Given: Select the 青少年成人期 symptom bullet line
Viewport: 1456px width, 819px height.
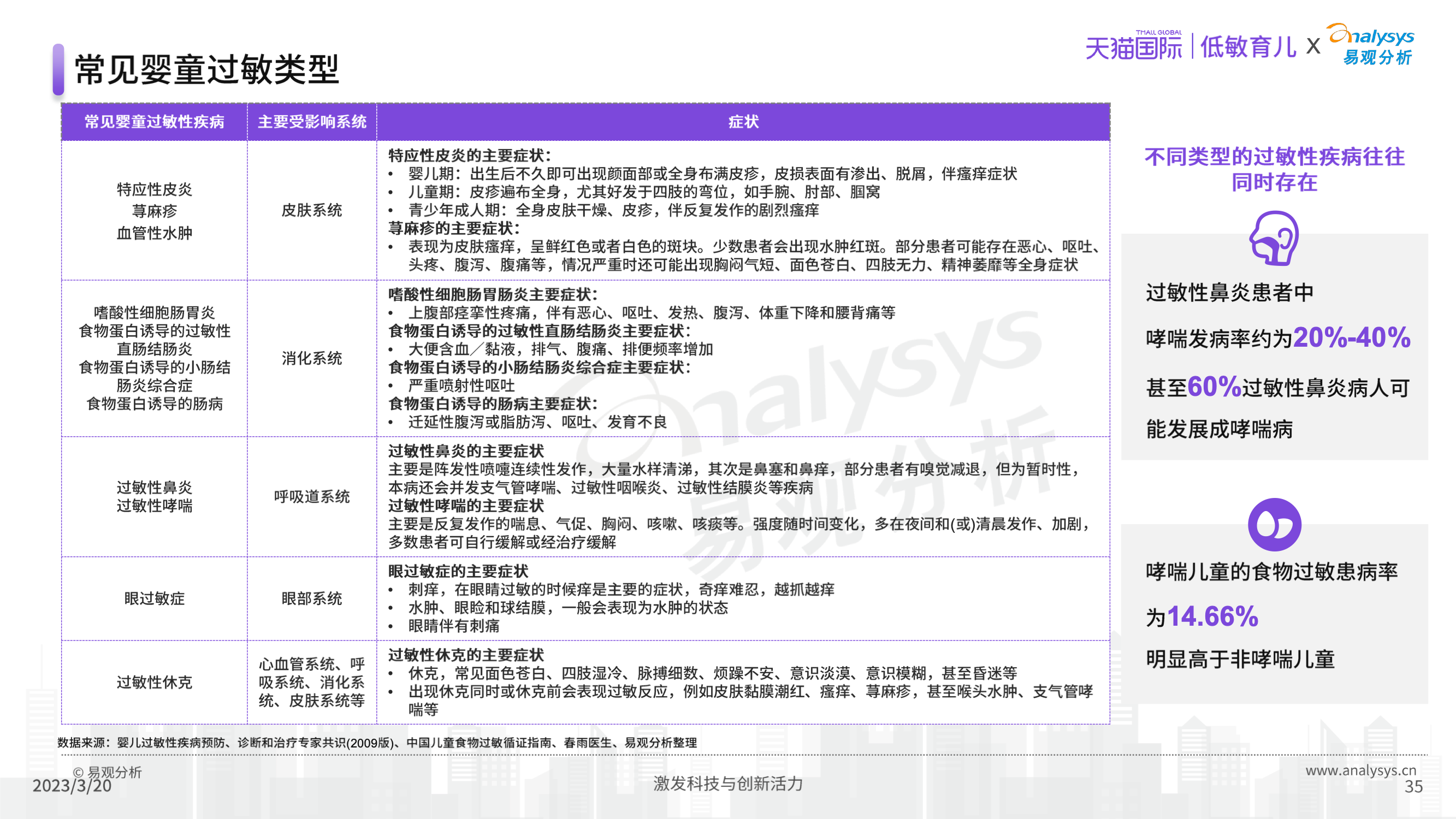Looking at the screenshot, I should [x=603, y=210].
